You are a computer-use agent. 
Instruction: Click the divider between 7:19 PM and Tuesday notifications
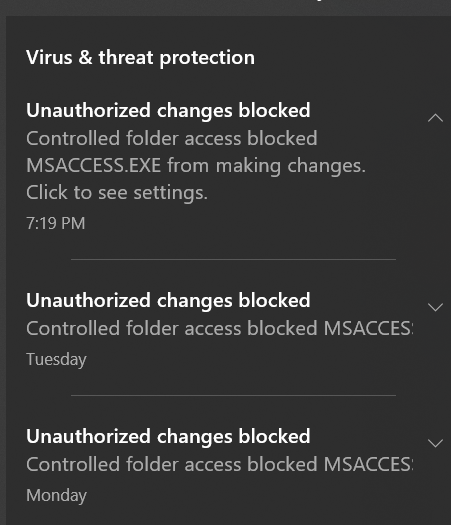[x=233, y=259]
